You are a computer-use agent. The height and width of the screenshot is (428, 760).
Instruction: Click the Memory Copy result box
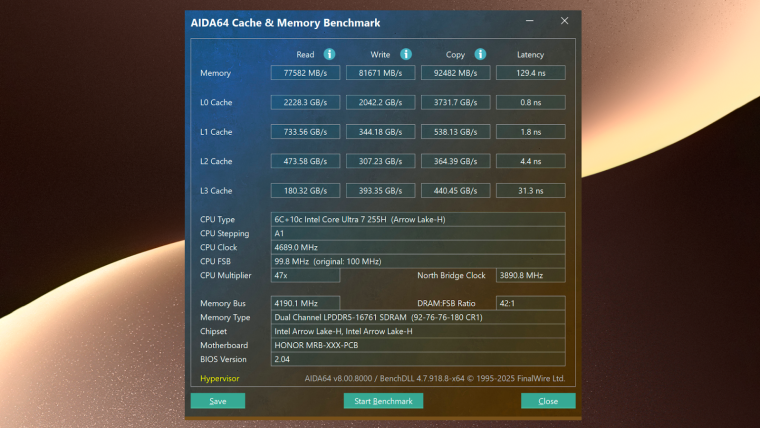(x=455, y=73)
